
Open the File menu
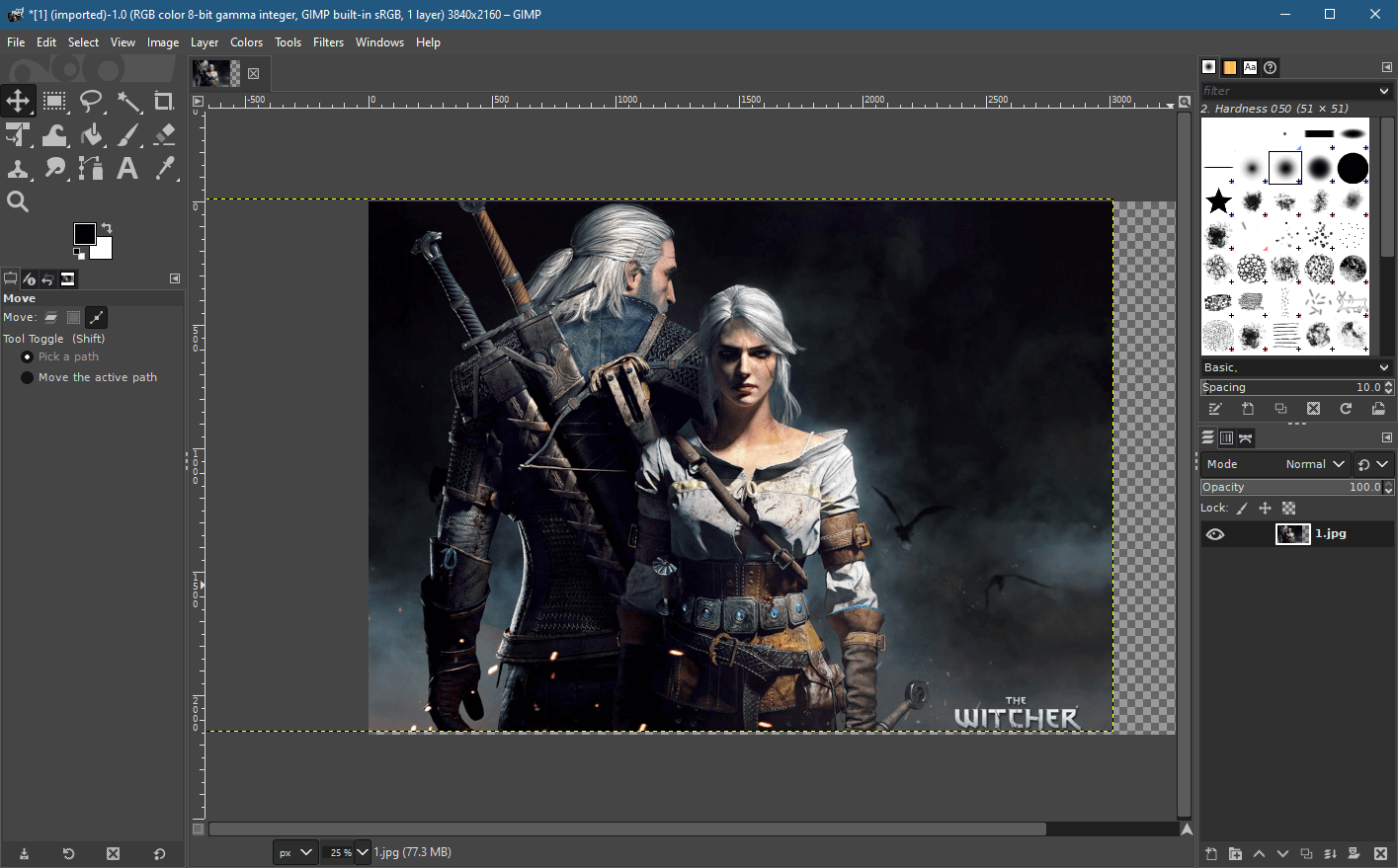pos(16,42)
